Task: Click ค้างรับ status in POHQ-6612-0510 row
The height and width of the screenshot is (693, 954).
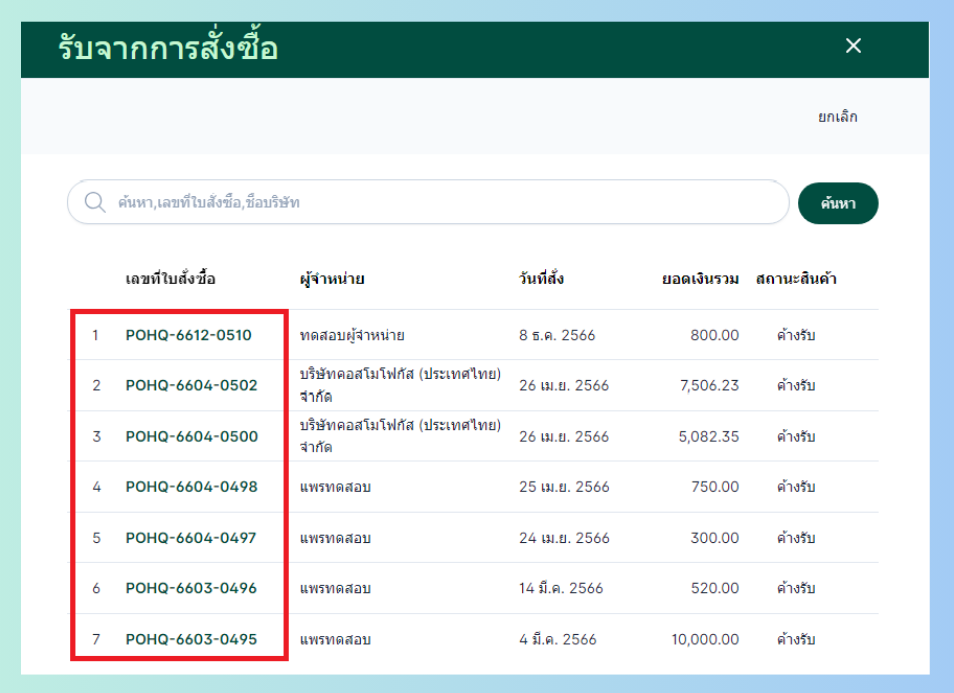Action: 796,335
